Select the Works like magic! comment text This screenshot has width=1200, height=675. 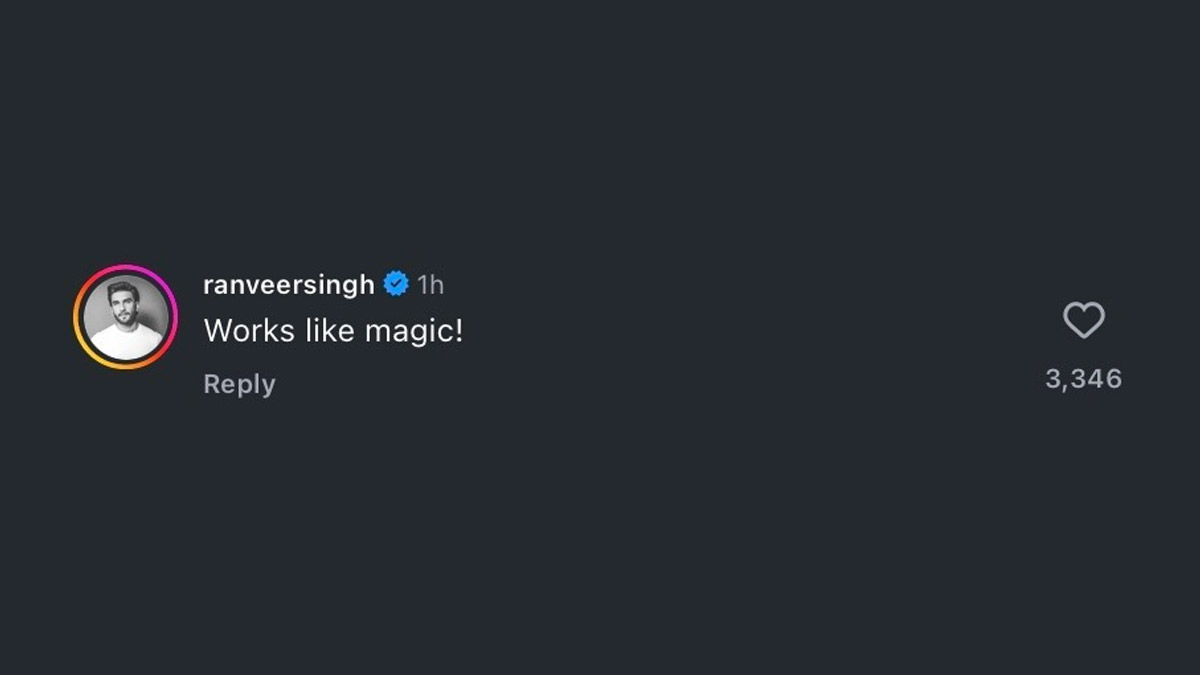pos(333,331)
